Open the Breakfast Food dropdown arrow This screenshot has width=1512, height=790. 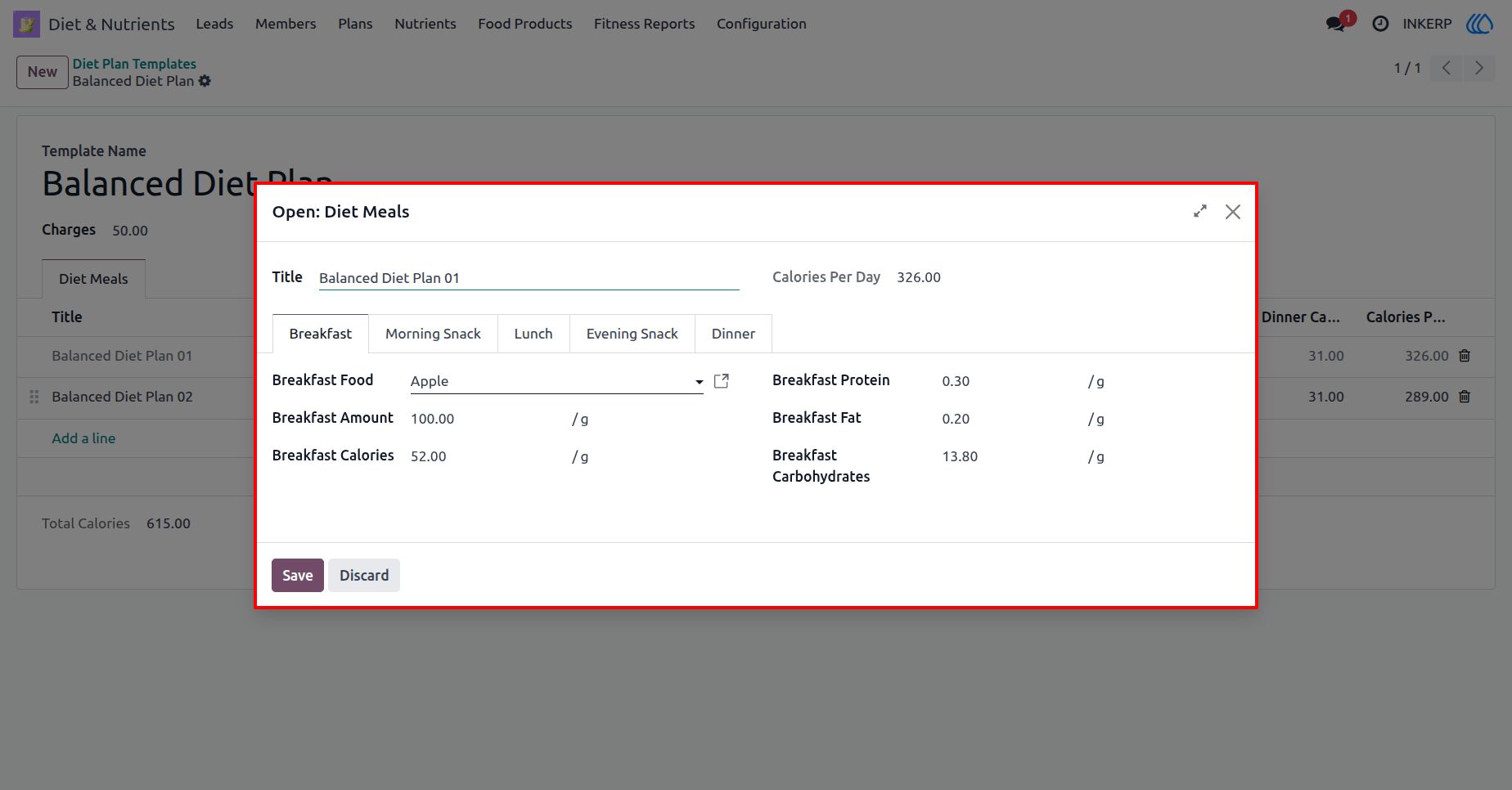[x=699, y=382]
